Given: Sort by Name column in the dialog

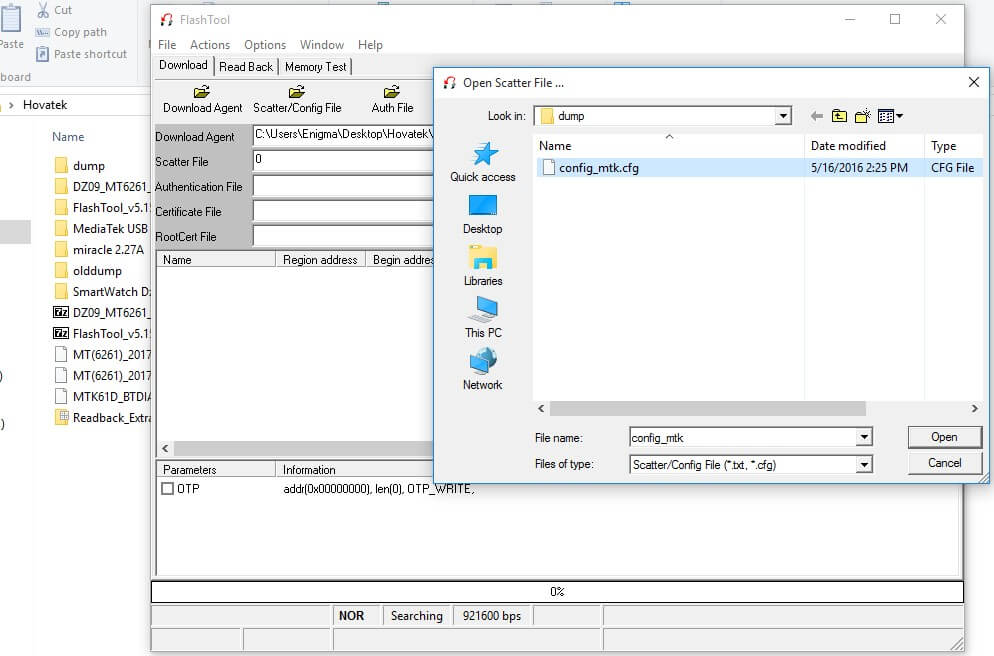Looking at the screenshot, I should pos(669,146).
